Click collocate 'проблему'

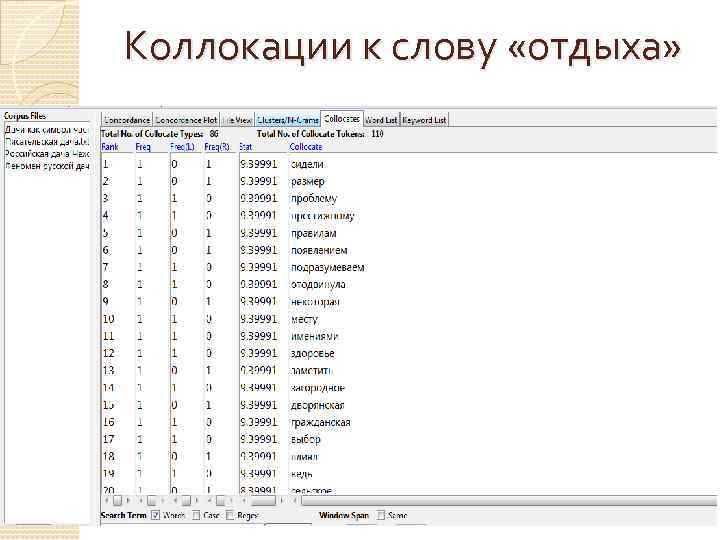coord(314,198)
